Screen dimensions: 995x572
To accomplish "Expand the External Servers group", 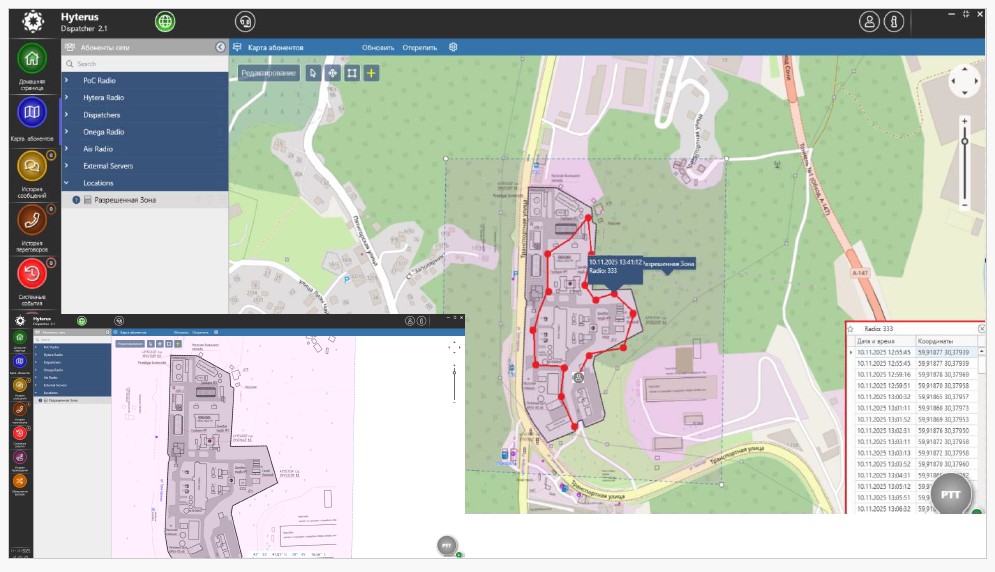I will tap(66, 166).
